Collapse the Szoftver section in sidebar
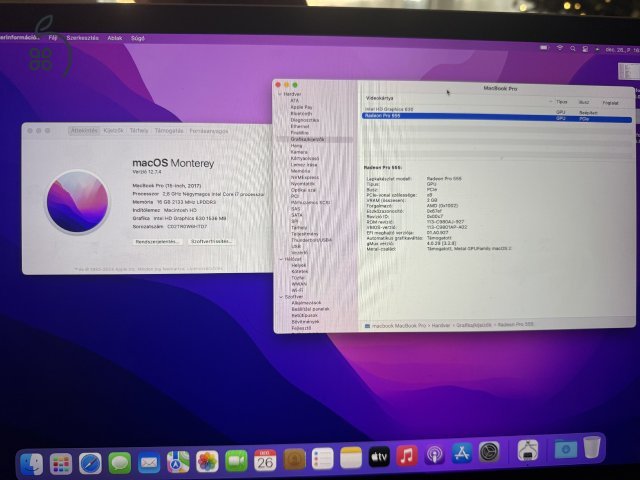This screenshot has height=480, width=640. click(x=281, y=297)
